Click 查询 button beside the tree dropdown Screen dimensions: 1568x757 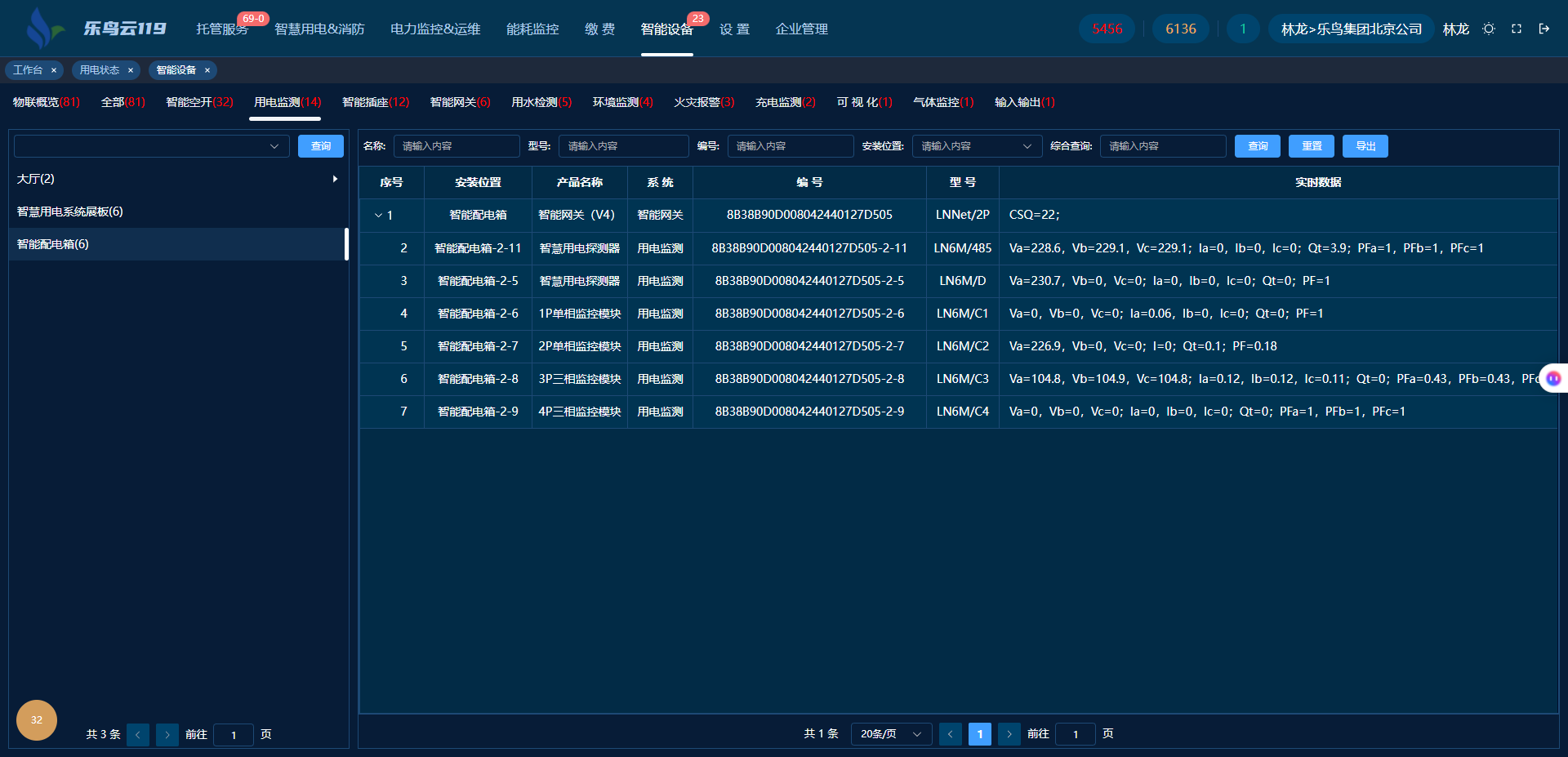click(x=321, y=146)
